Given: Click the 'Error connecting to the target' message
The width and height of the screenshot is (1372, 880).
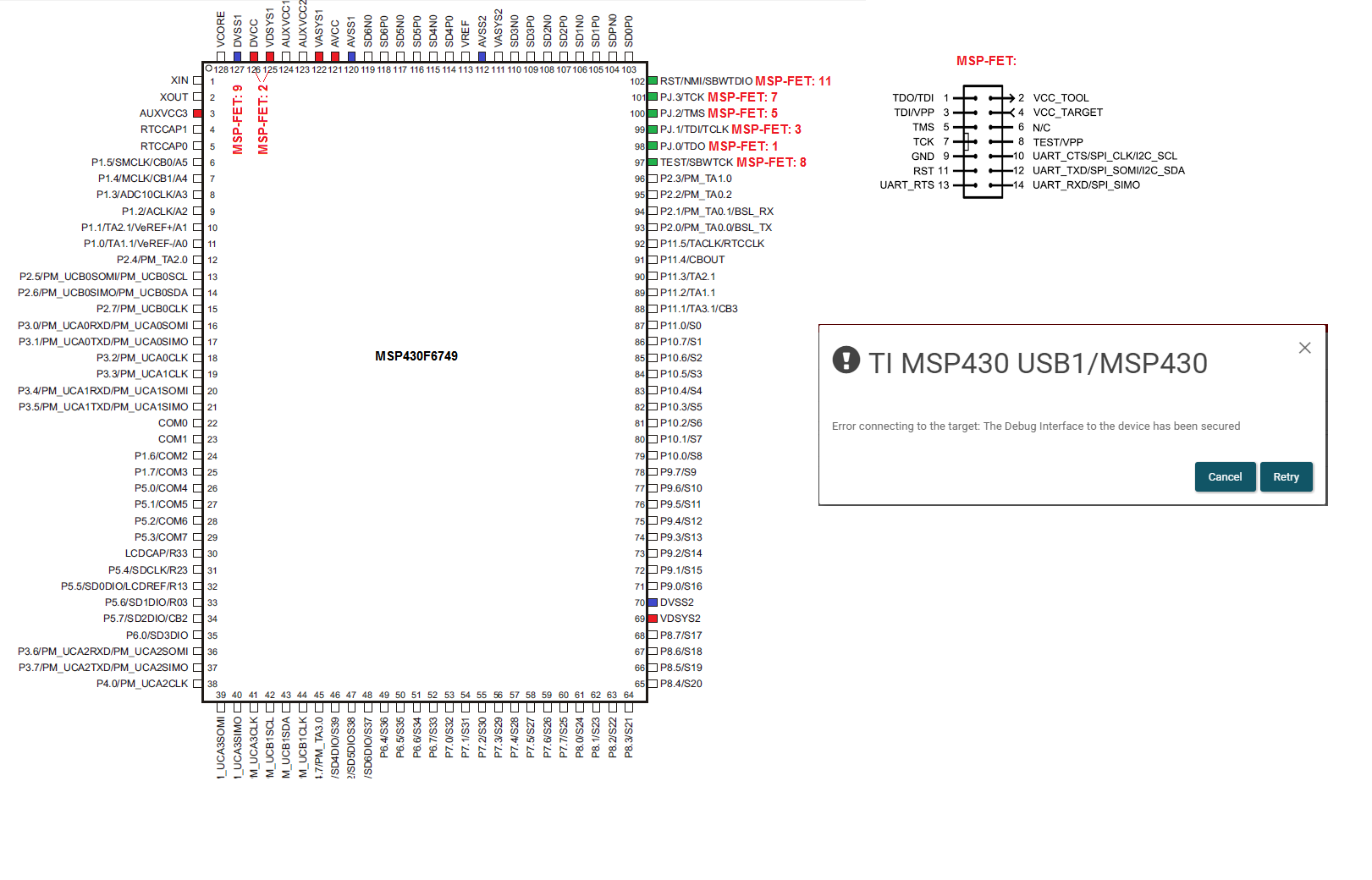Looking at the screenshot, I should click(1036, 426).
